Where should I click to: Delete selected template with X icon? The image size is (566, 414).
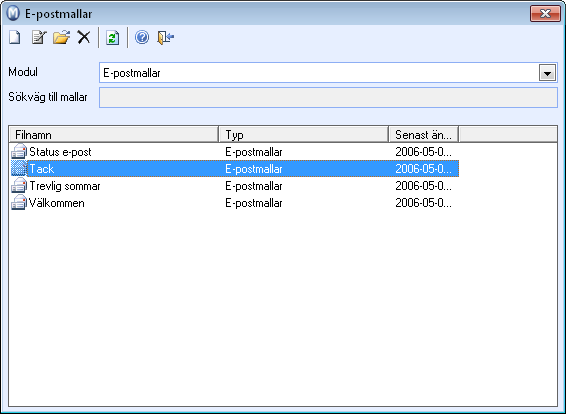click(84, 37)
